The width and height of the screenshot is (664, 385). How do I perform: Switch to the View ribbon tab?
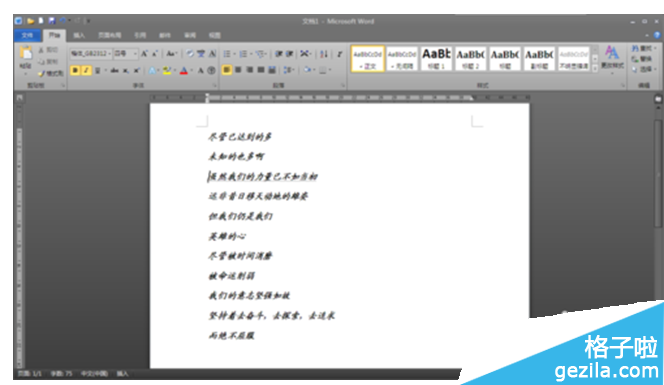214,35
